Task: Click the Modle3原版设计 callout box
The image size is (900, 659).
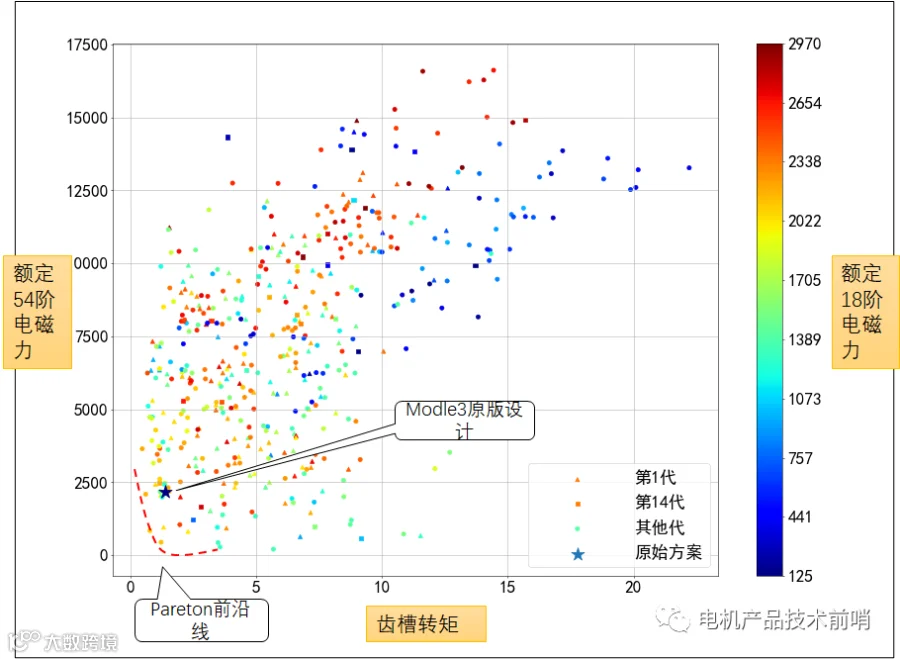Action: point(465,420)
